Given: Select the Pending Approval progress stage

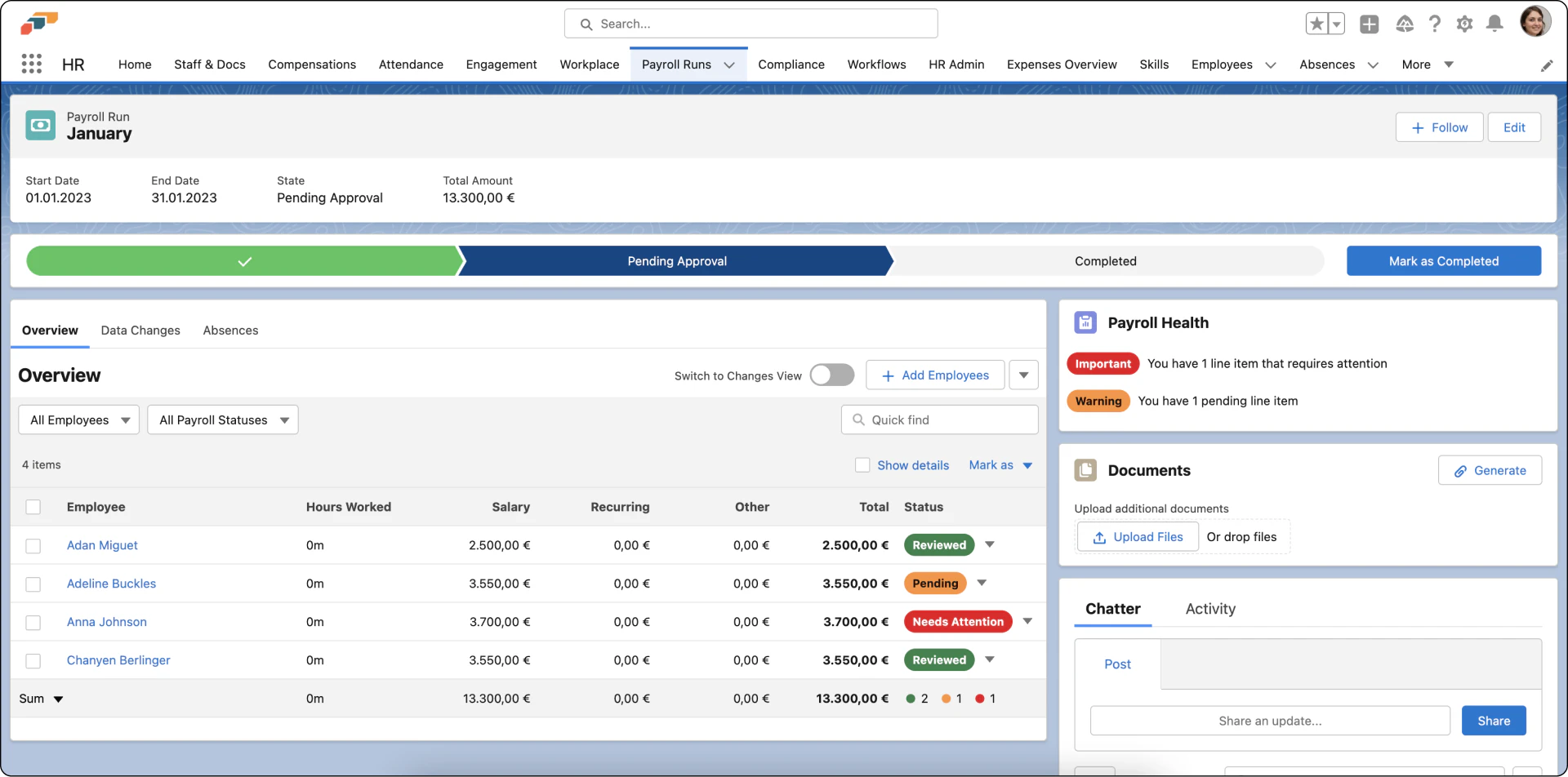Looking at the screenshot, I should point(675,260).
